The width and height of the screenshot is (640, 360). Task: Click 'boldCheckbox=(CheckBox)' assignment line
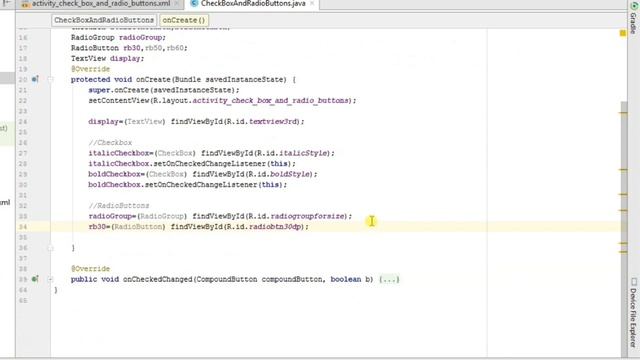pyautogui.click(x=203, y=174)
